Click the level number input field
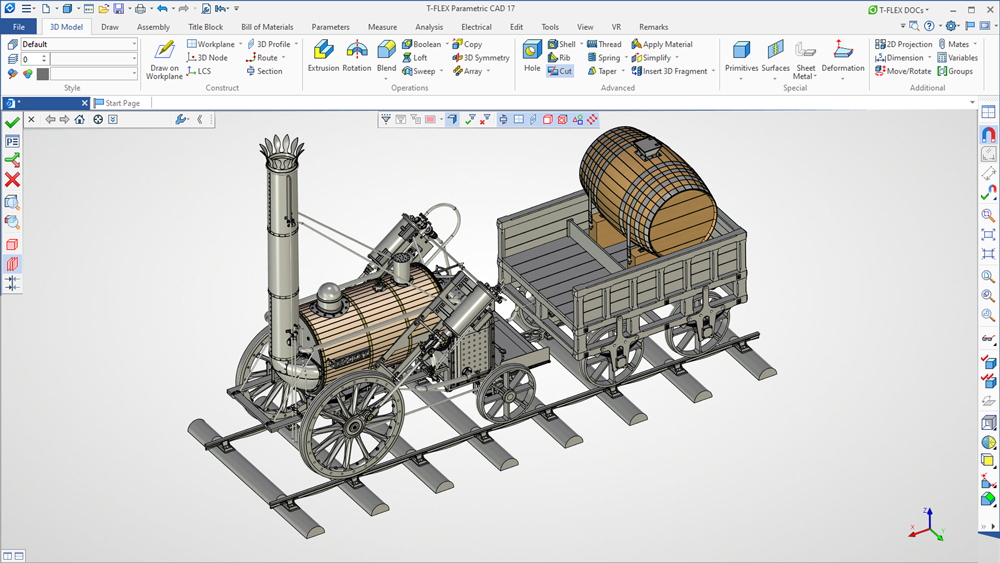This screenshot has width=1000, height=563. coord(30,59)
